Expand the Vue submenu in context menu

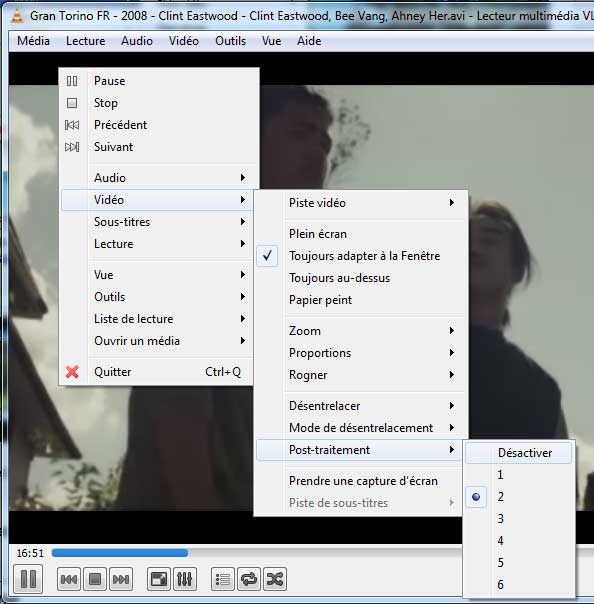157,275
